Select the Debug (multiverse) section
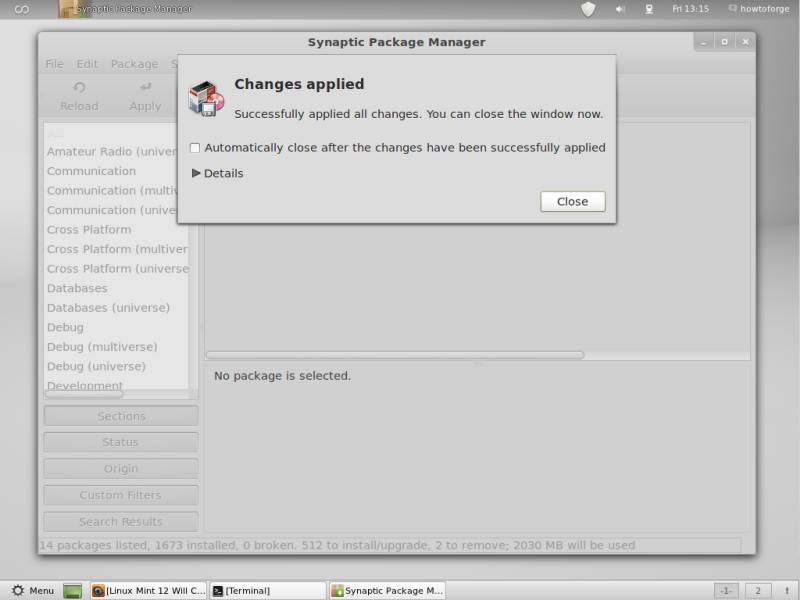 102,347
